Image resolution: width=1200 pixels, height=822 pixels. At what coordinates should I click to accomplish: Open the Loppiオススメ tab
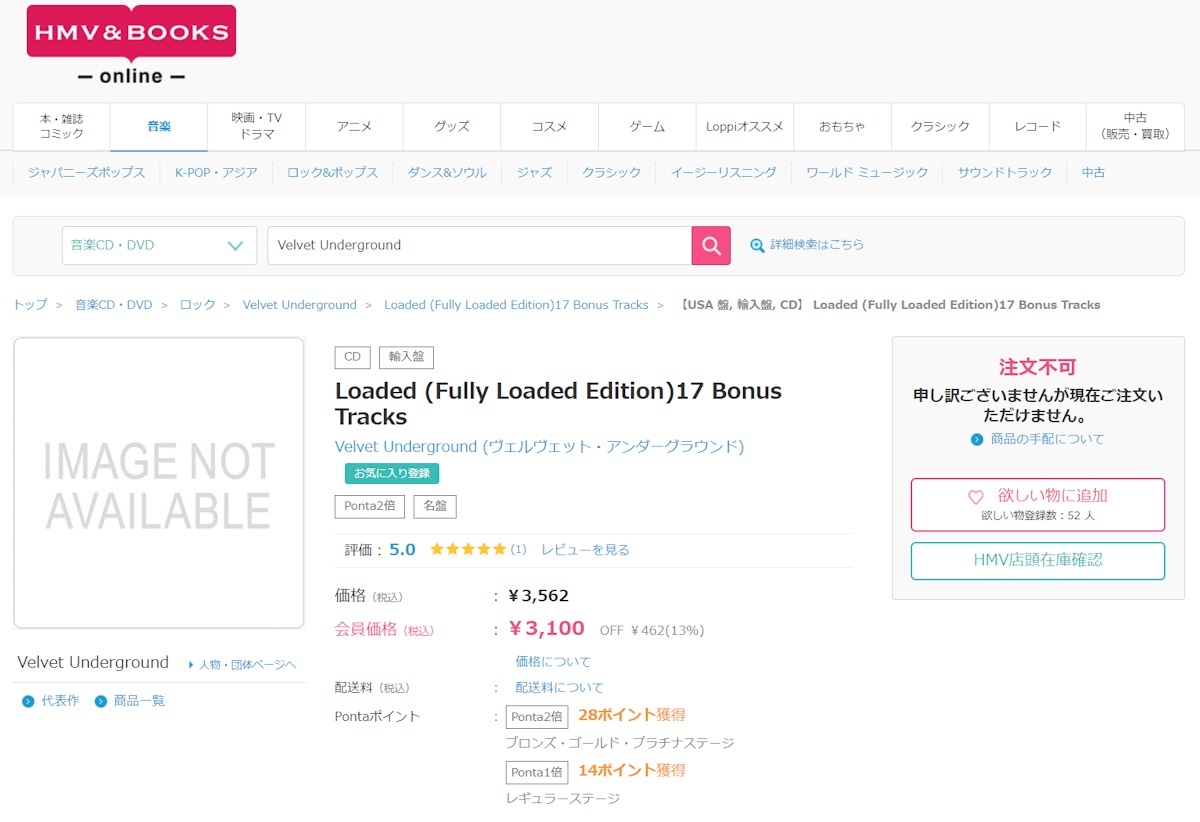[745, 126]
